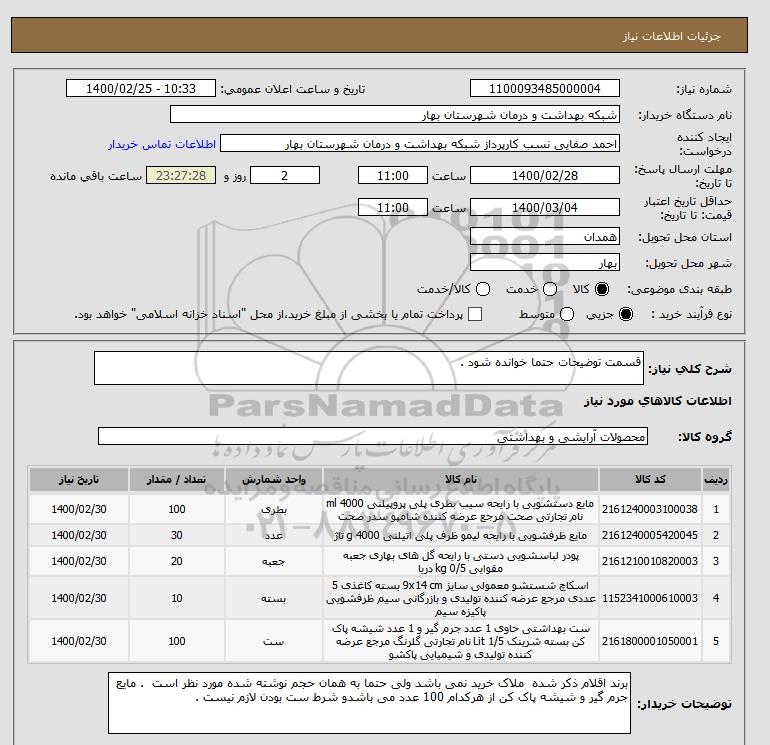
Task: Click product code 2161210010820003
Action: tap(650, 561)
